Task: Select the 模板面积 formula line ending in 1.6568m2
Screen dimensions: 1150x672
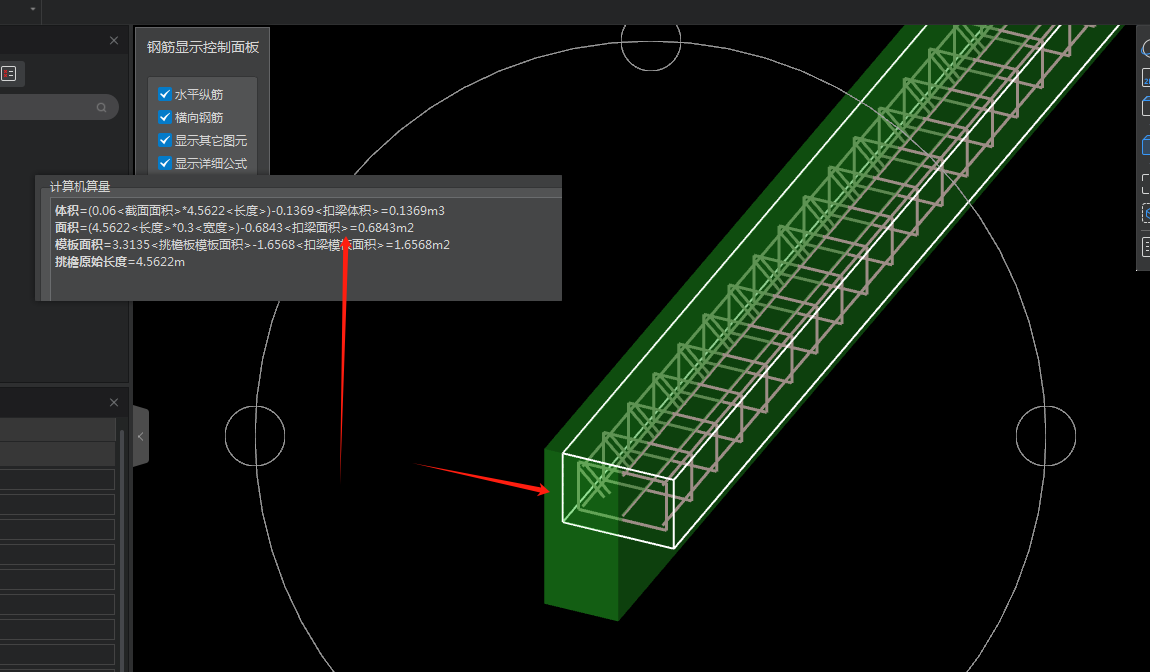Action: 252,244
